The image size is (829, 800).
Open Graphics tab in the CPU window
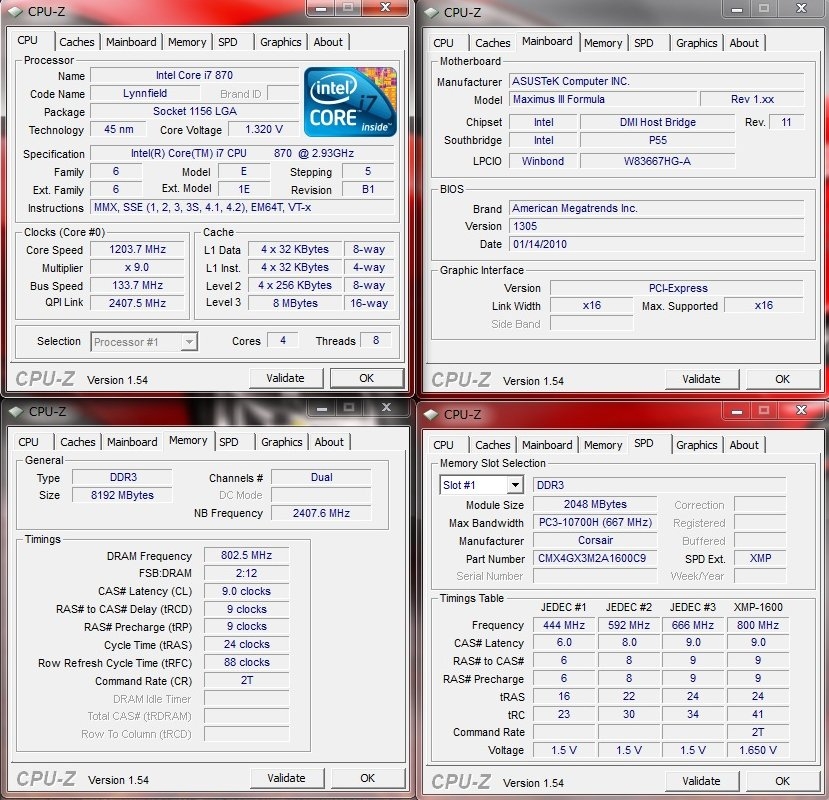tap(281, 42)
